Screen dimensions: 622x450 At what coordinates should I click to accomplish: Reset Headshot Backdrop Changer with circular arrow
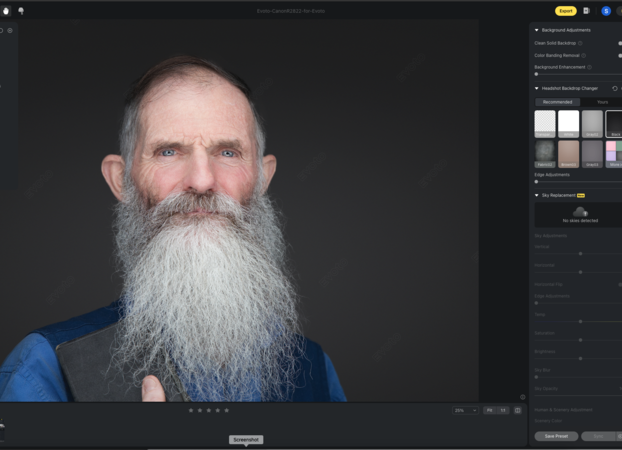[x=614, y=88]
